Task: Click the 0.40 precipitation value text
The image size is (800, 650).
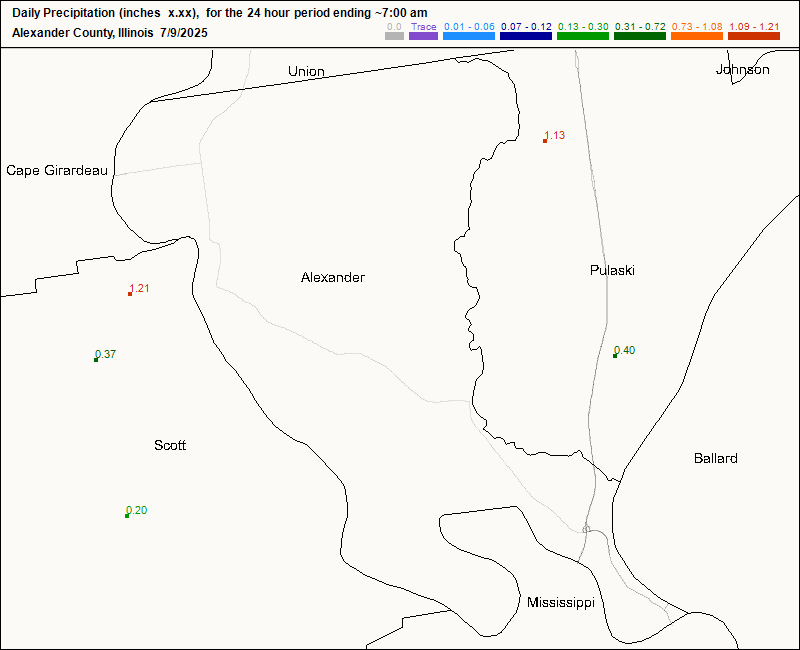Action: coord(624,350)
